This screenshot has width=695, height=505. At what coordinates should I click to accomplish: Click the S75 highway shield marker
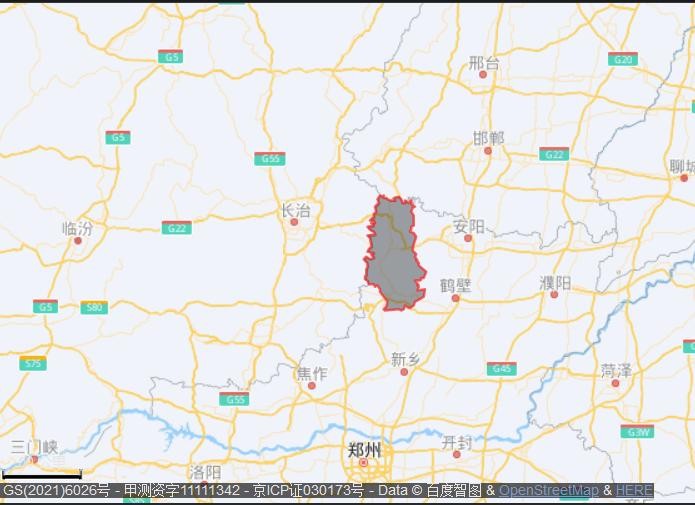click(33, 363)
